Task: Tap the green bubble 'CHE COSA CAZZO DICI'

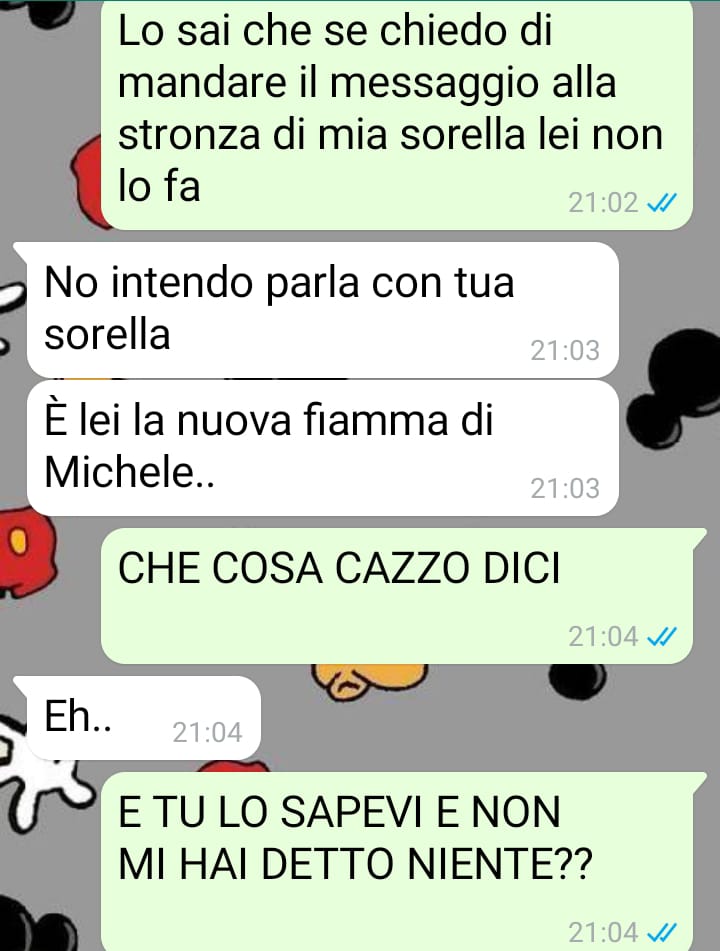Action: pos(397,596)
